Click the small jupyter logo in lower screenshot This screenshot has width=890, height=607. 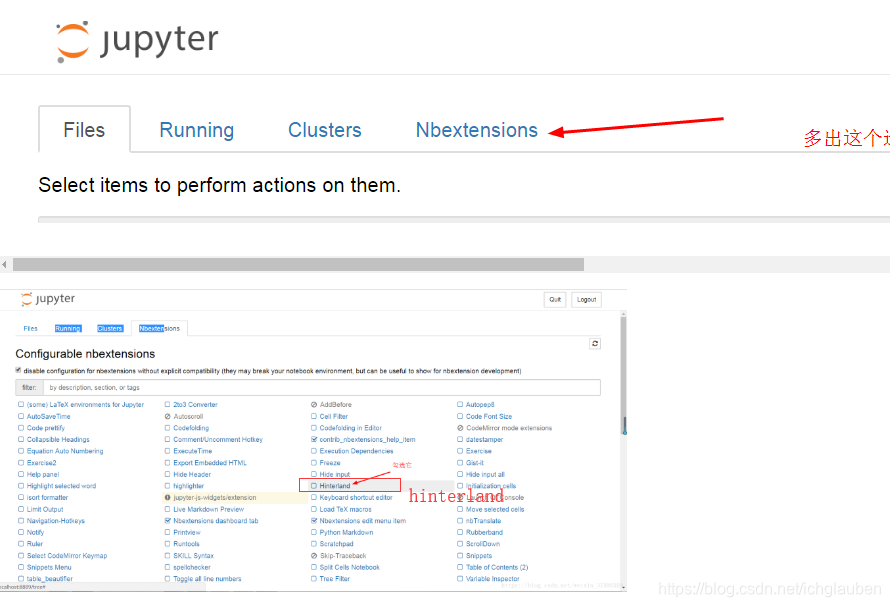(x=48, y=299)
